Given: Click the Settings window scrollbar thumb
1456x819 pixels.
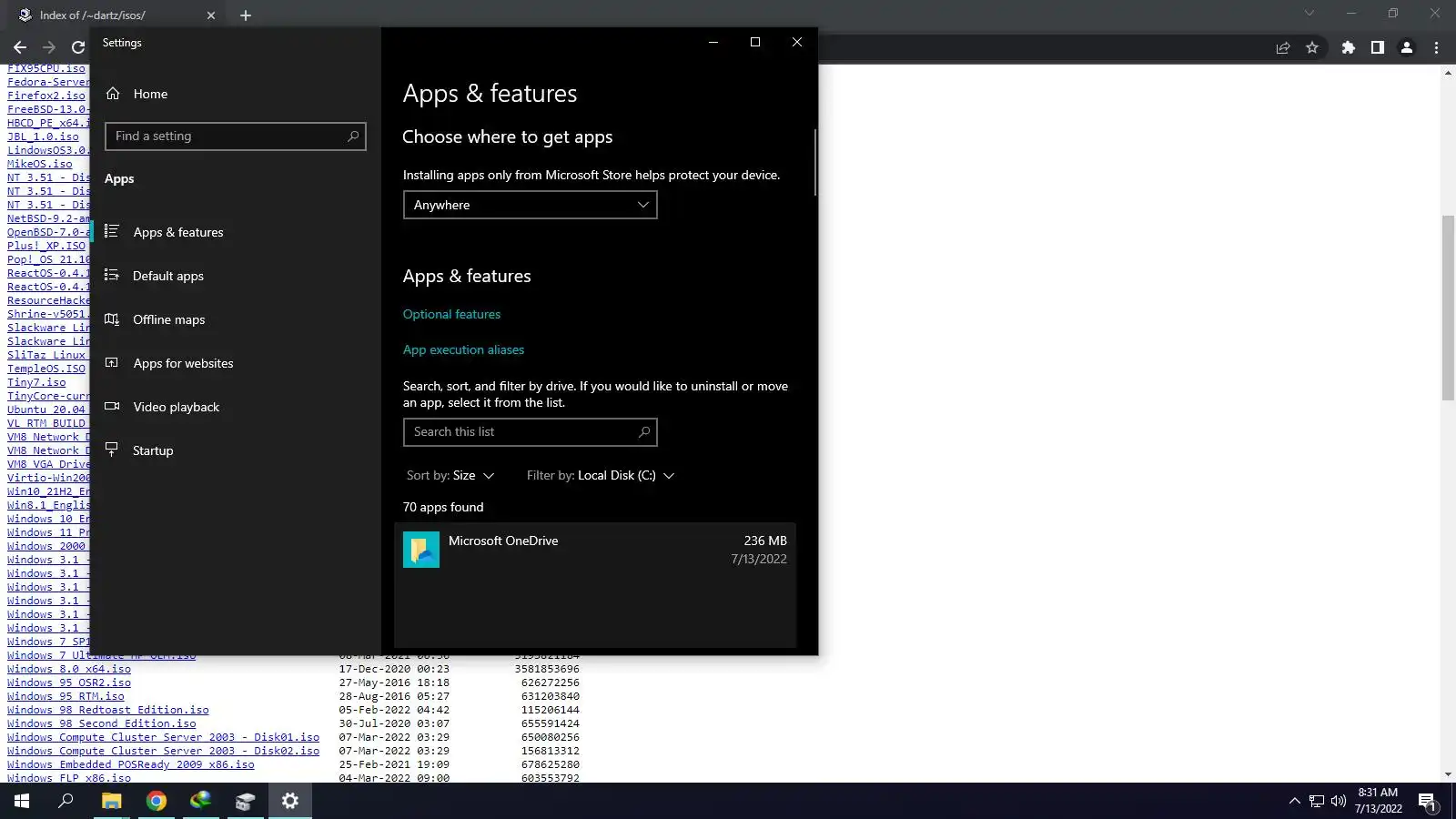Looking at the screenshot, I should 814,162.
